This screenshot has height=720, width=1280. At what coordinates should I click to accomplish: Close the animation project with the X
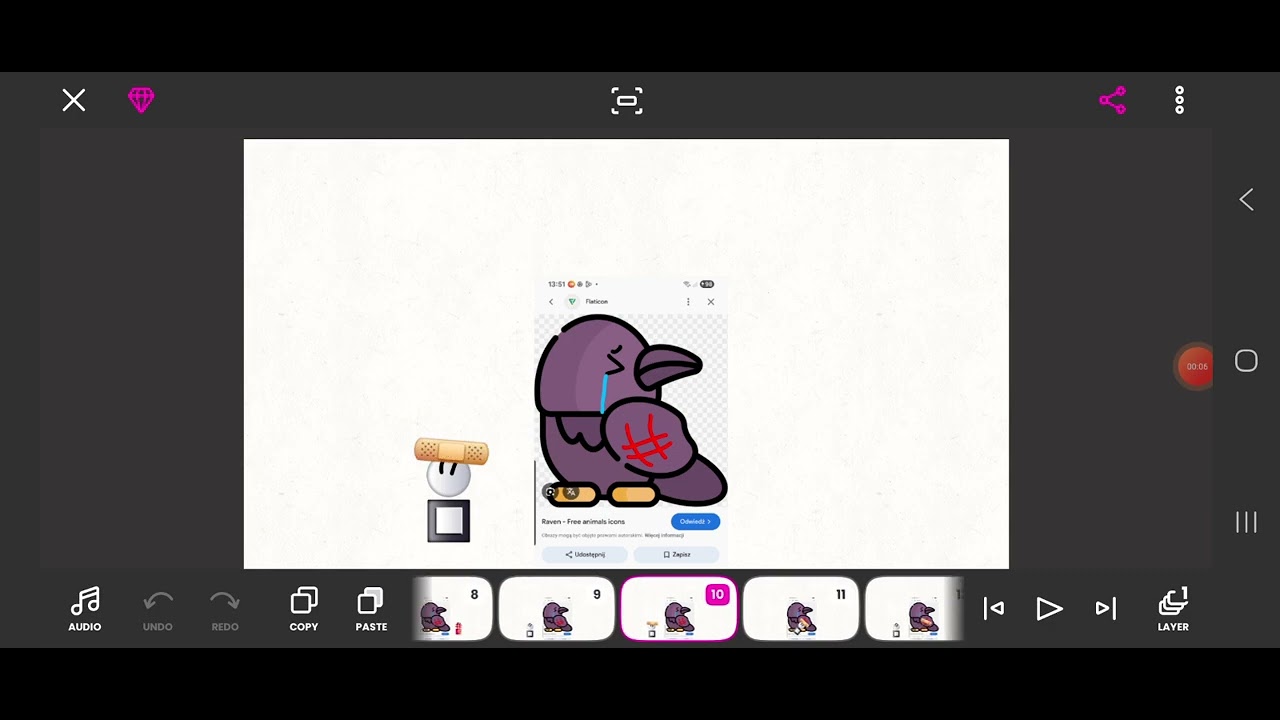(x=74, y=100)
